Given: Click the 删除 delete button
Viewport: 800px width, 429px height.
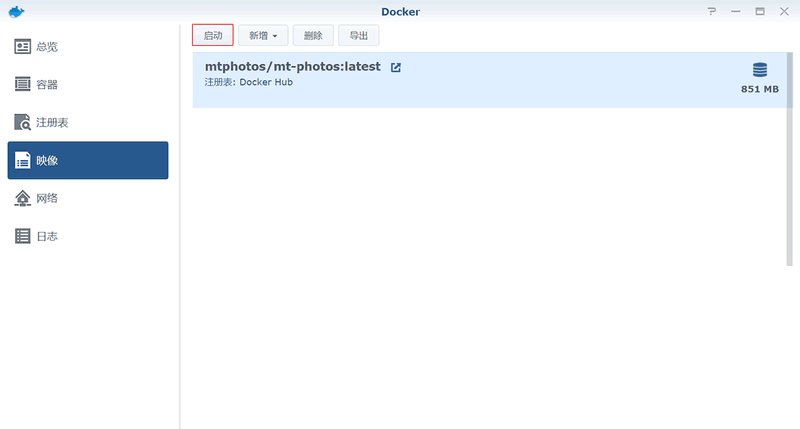Looking at the screenshot, I should click(x=313, y=35).
